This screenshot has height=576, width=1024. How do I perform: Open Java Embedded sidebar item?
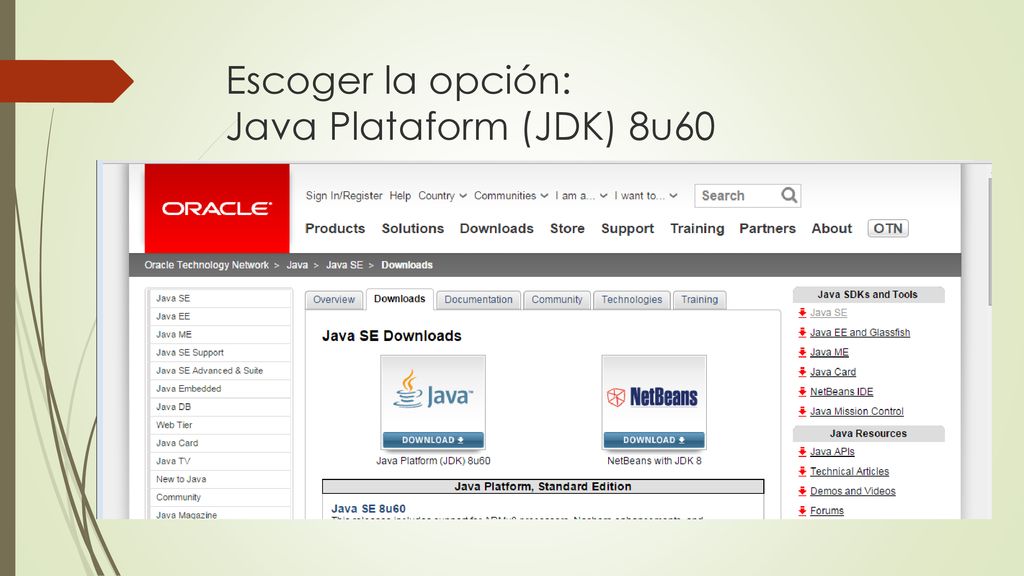click(220, 389)
